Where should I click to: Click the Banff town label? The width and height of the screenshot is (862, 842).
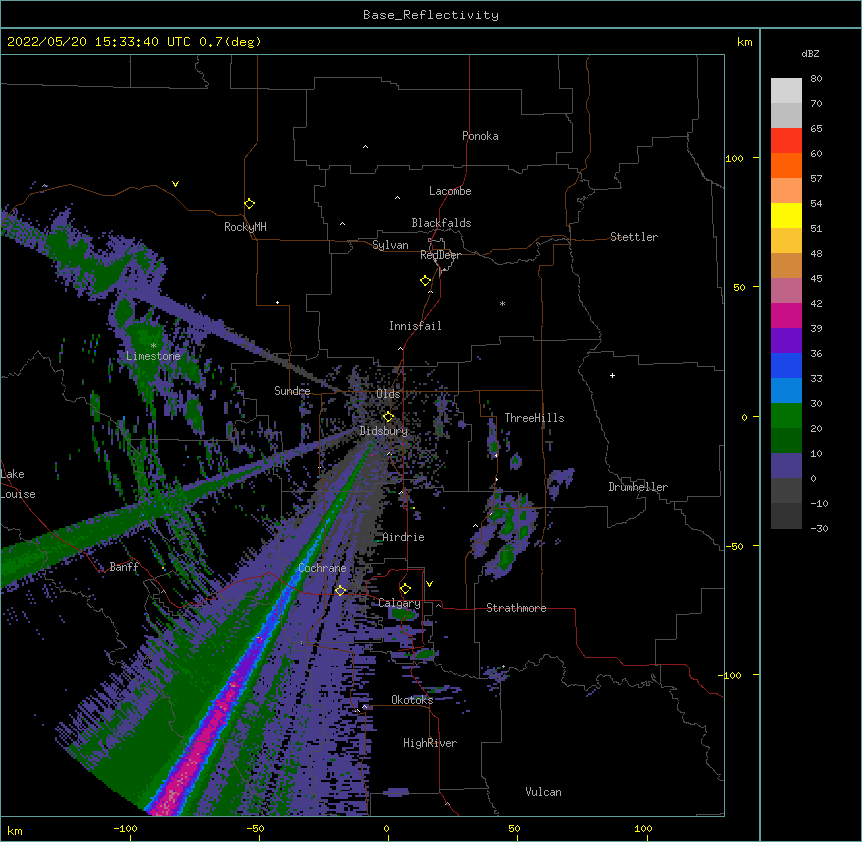click(124, 567)
